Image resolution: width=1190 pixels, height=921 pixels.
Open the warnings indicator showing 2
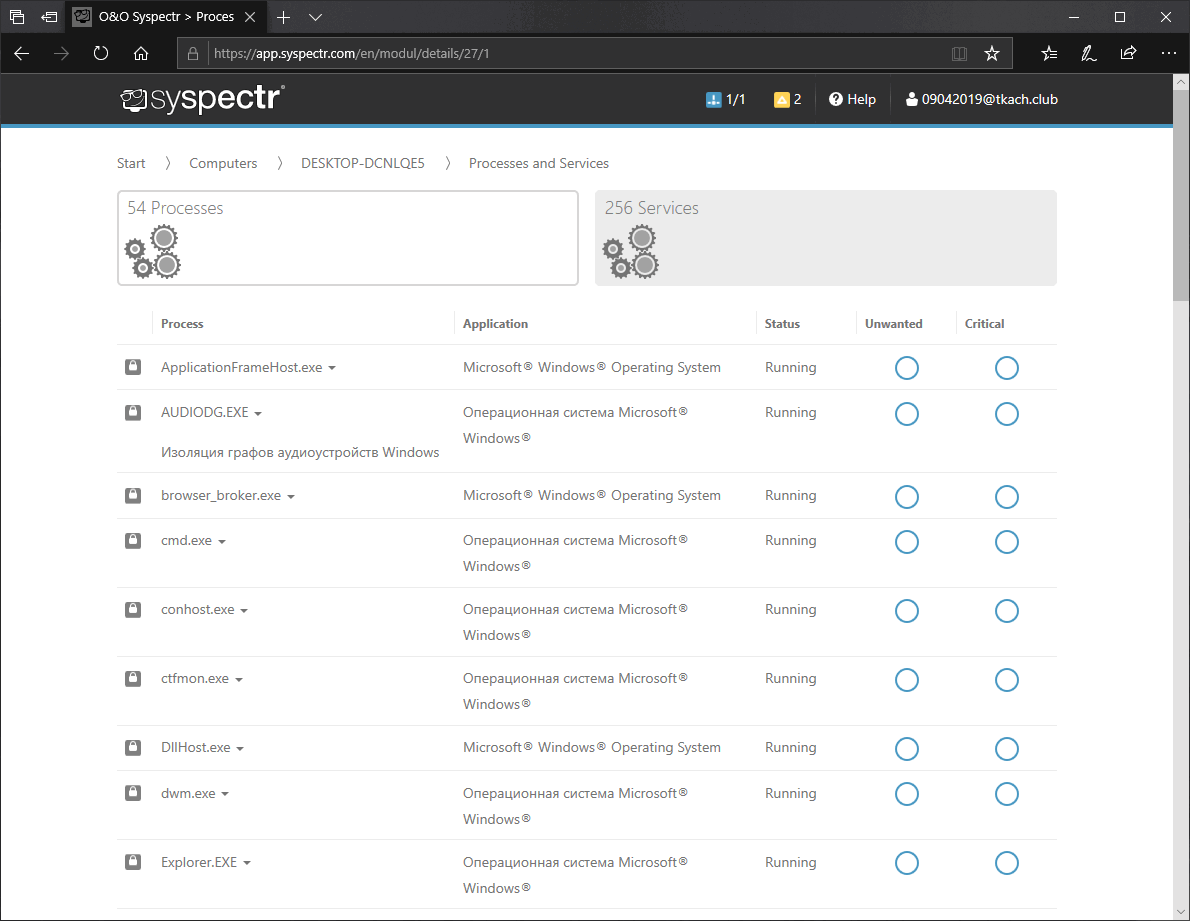(x=788, y=99)
